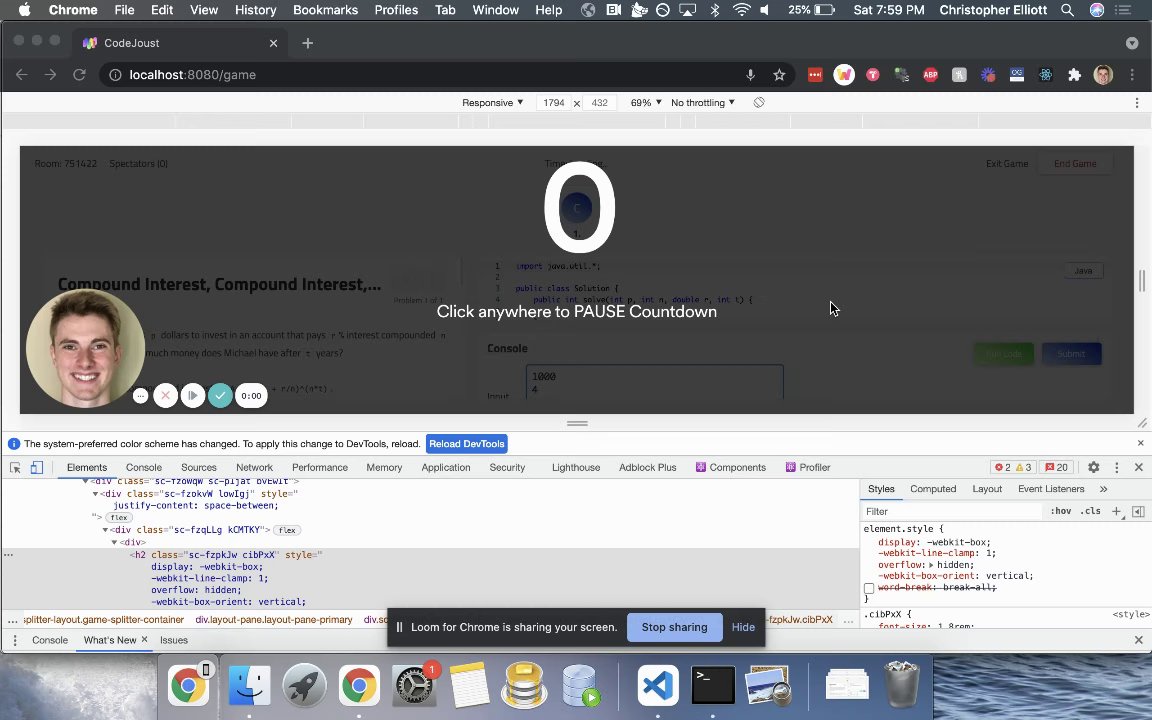The image size is (1152, 720).
Task: Open the 69% zoom dropdown
Action: coord(646,103)
